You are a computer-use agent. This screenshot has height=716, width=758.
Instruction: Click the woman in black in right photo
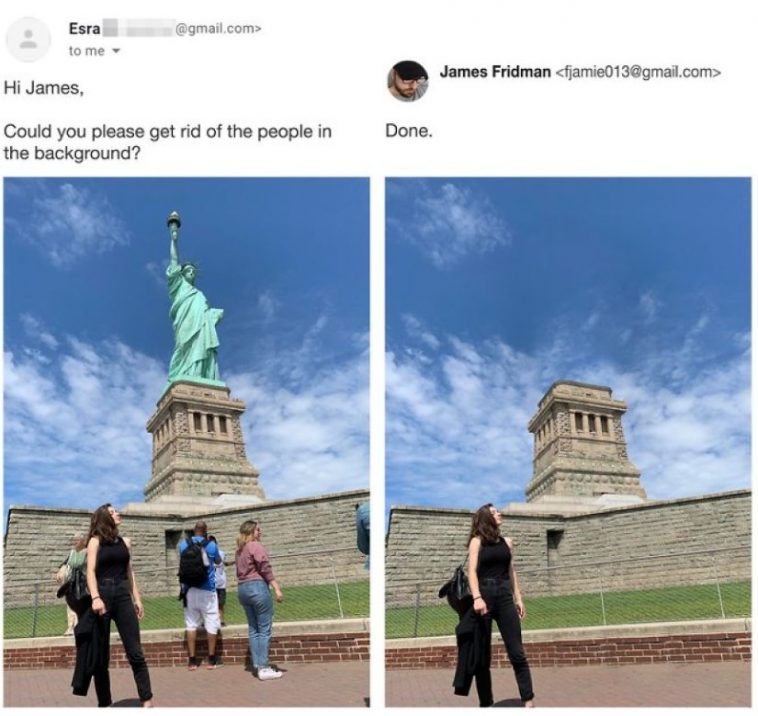492,604
